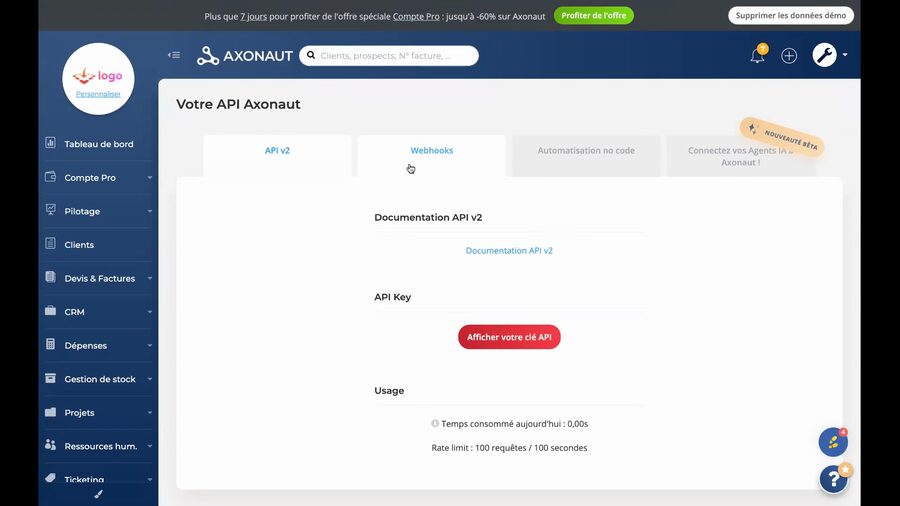Click the Dépenses calculator icon
This screenshot has width=900, height=506.
(x=51, y=344)
